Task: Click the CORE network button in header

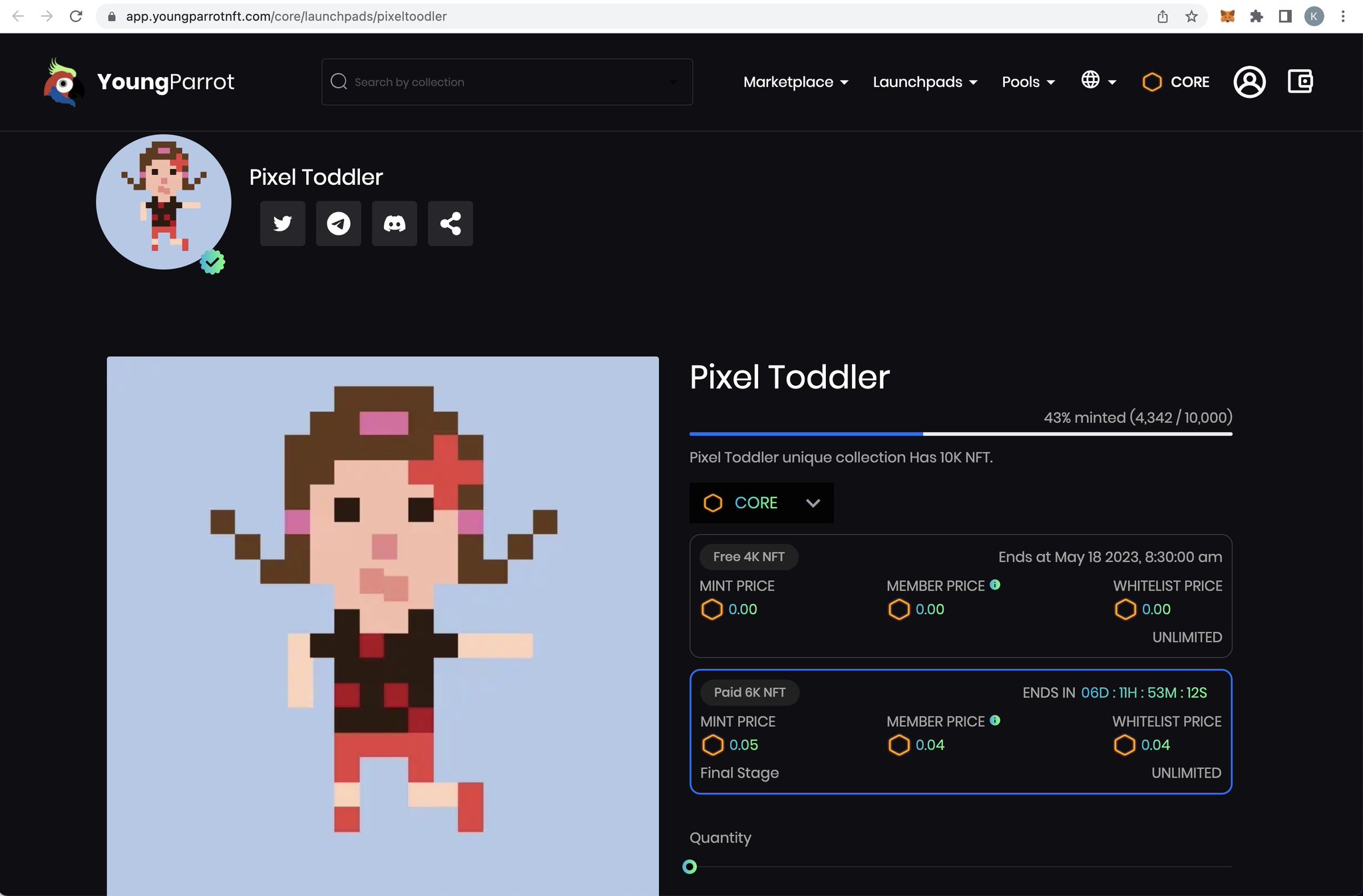Action: pos(1176,82)
